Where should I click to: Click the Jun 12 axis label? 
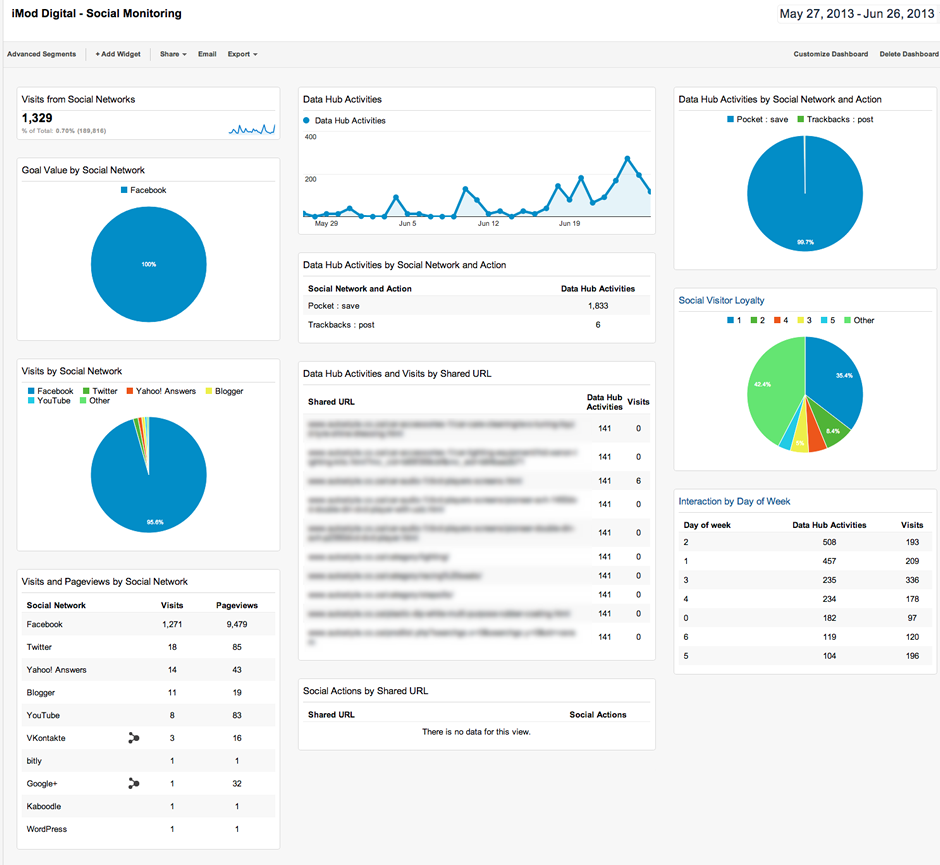tap(488, 224)
